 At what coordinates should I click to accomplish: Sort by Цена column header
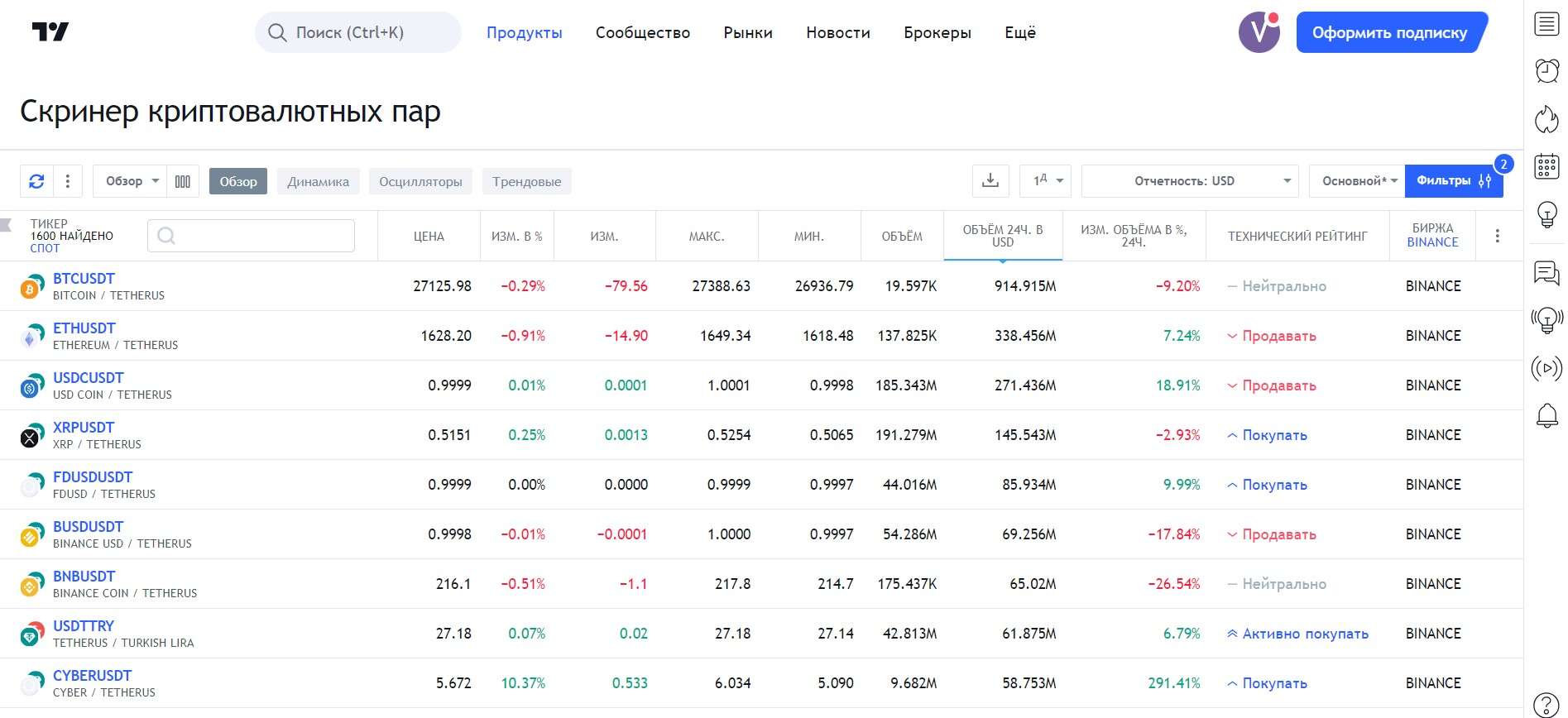point(429,237)
